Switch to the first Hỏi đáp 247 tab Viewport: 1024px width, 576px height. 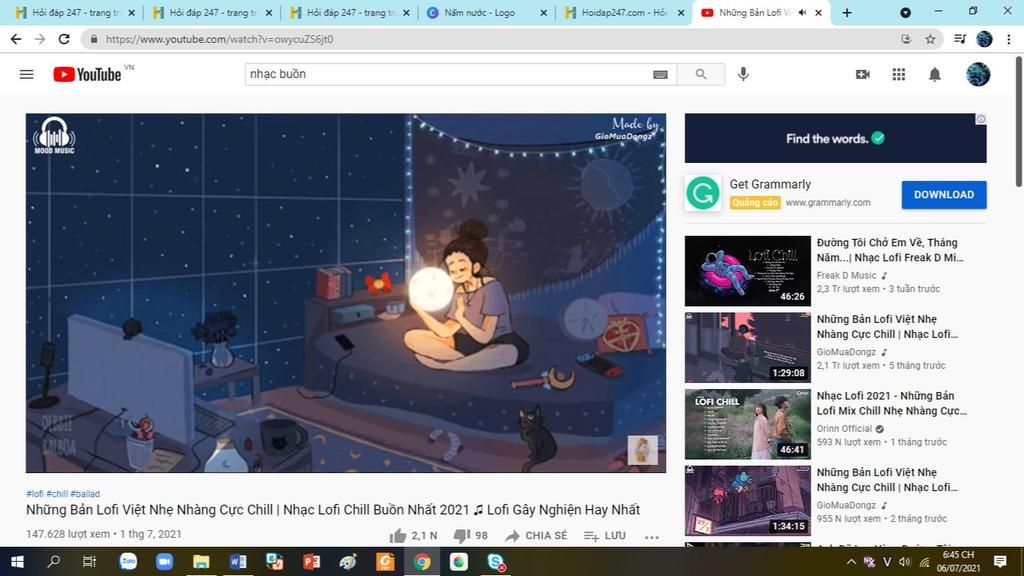pos(75,12)
